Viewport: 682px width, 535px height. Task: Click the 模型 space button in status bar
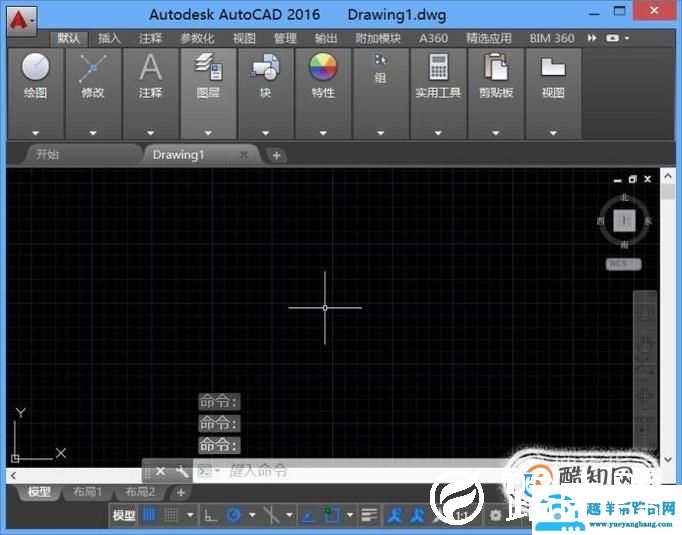(124, 516)
